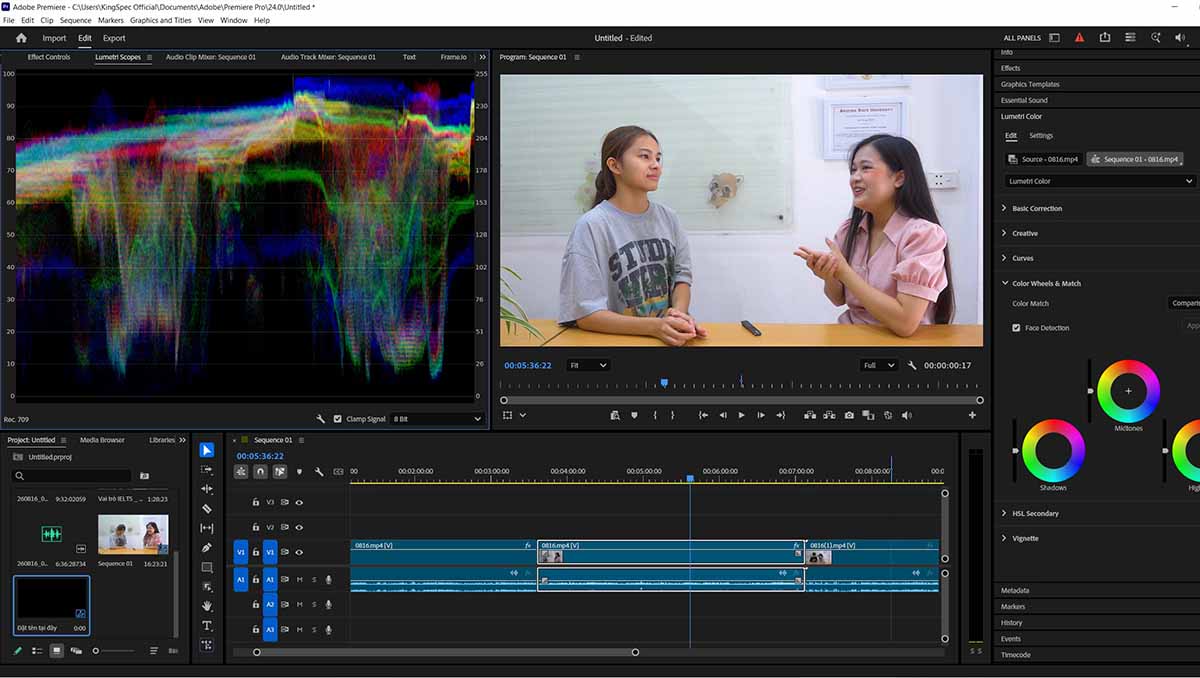This screenshot has width=1200, height=678.
Task: Open the Fit zoom level dropdown
Action: [x=588, y=365]
